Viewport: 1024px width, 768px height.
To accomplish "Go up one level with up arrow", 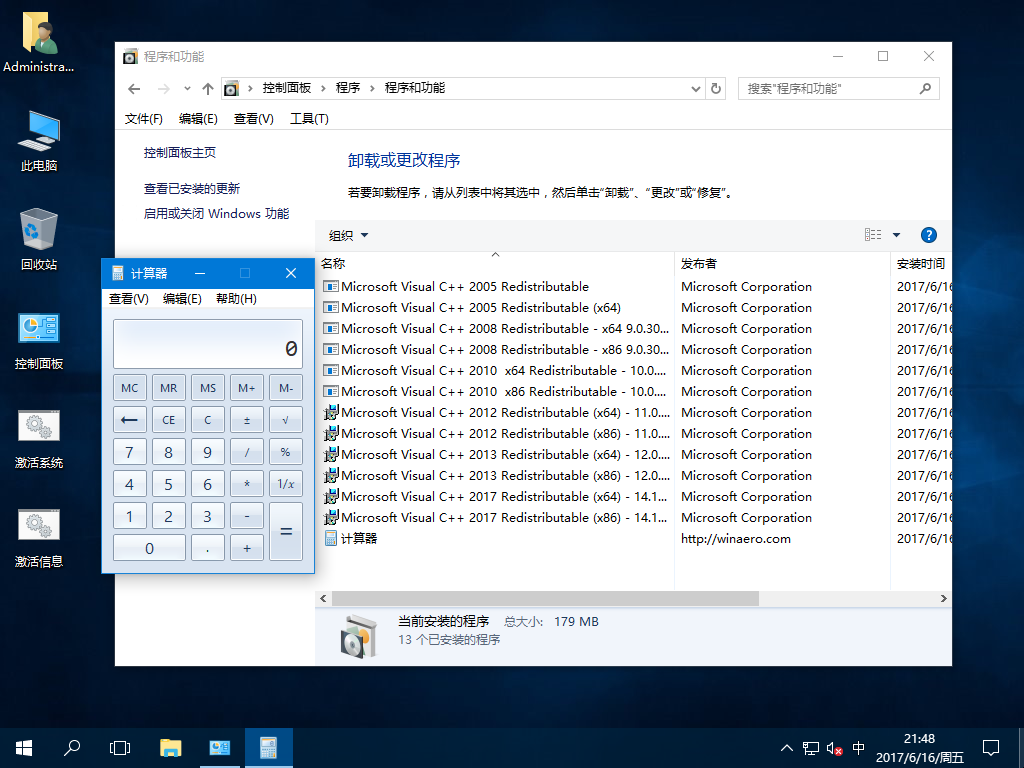I will pyautogui.click(x=208, y=88).
